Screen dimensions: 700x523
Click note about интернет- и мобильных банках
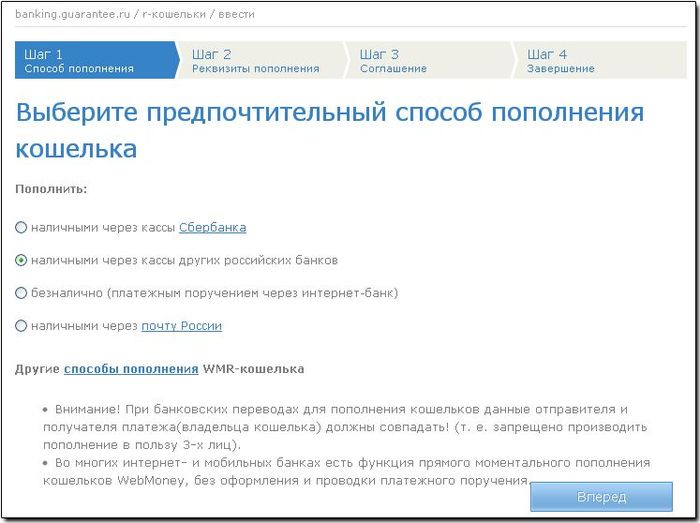click(x=346, y=472)
